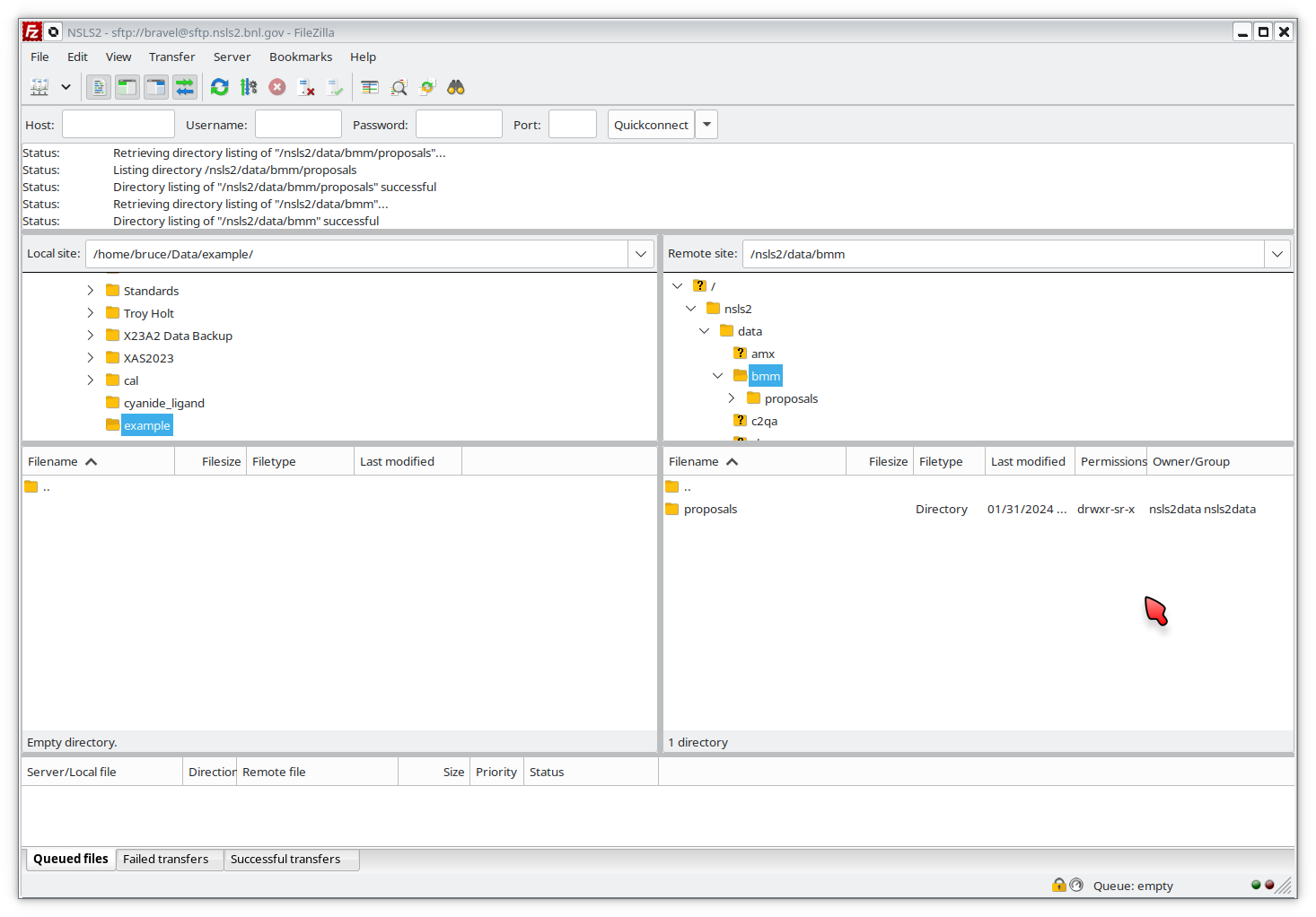Open the File menu
The height and width of the screenshot is (917, 1316).
(39, 57)
